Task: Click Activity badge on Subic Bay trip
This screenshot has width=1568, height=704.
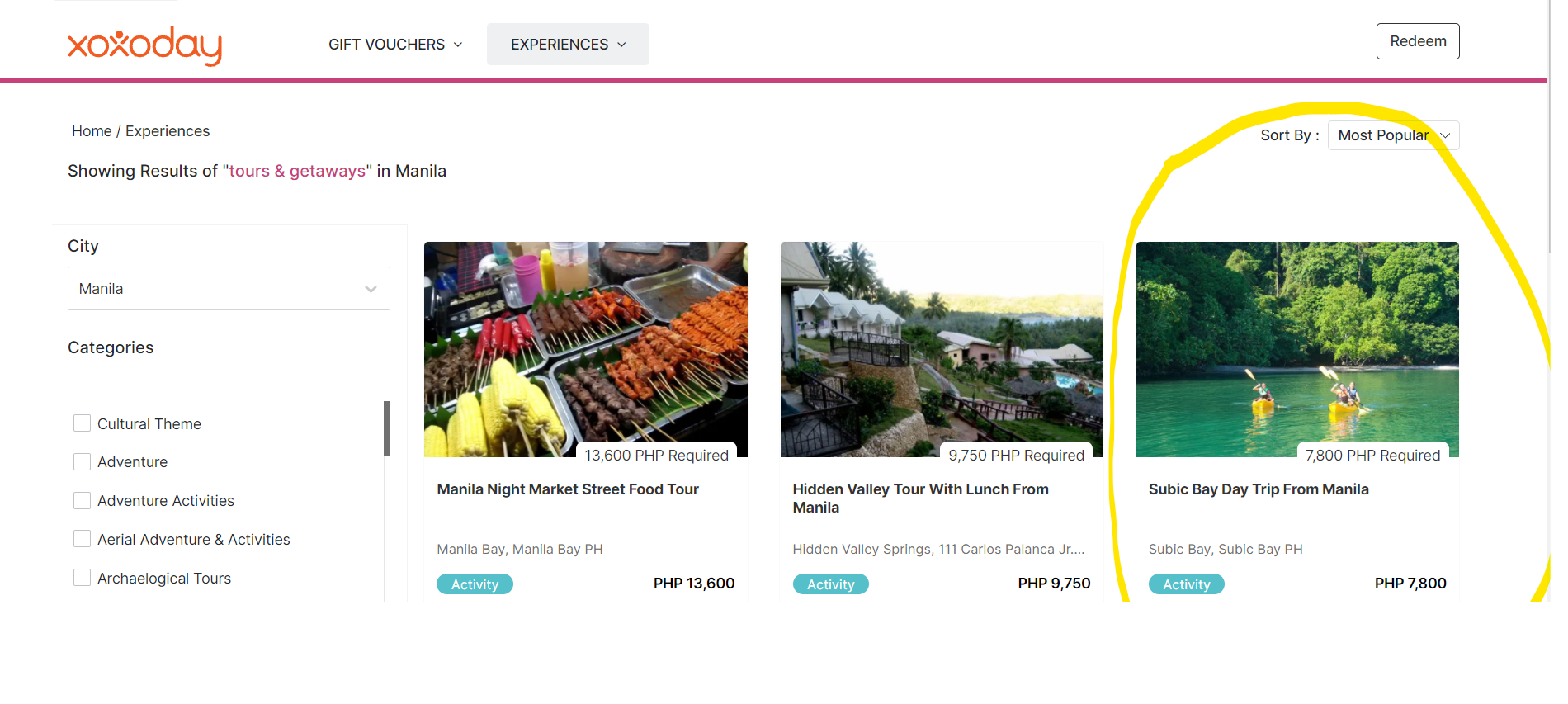Action: coord(1186,584)
